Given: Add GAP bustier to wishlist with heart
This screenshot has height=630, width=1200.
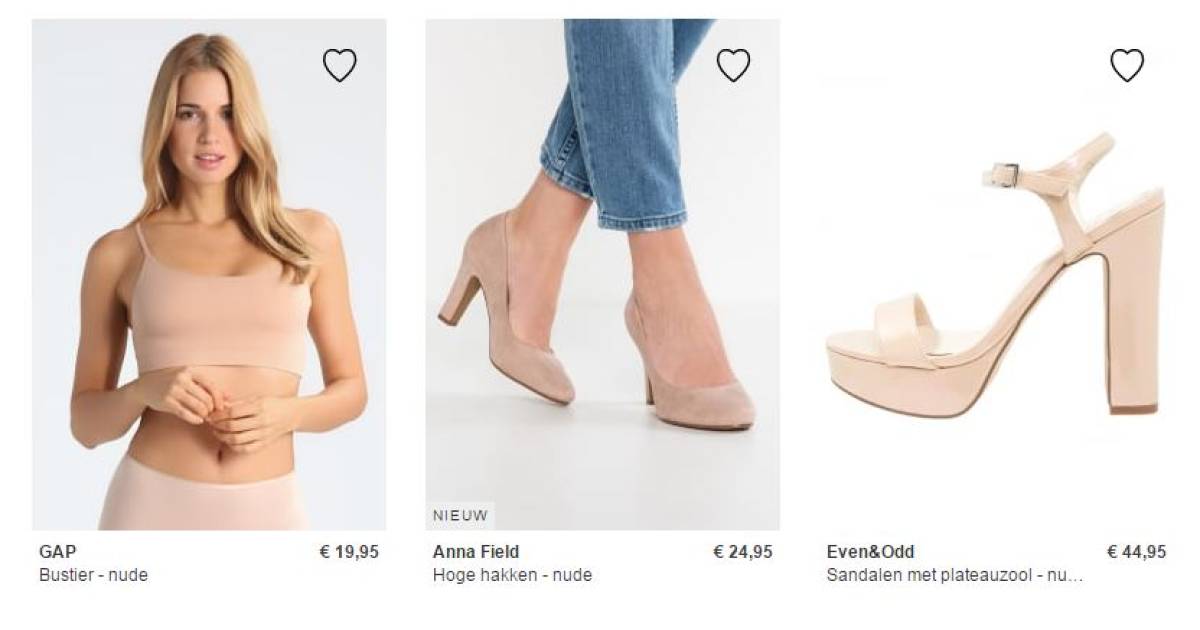Looking at the screenshot, I should tap(339, 65).
